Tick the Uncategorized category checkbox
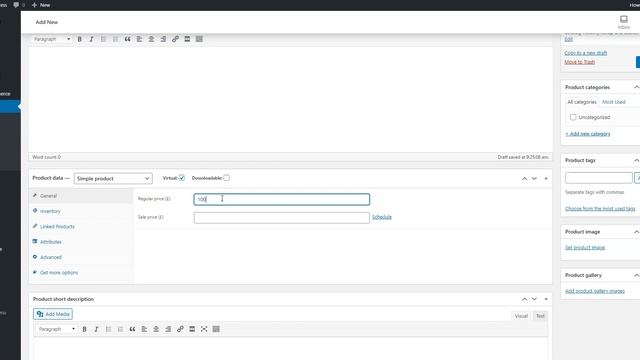Viewport: 640px width, 360px height. click(x=573, y=117)
